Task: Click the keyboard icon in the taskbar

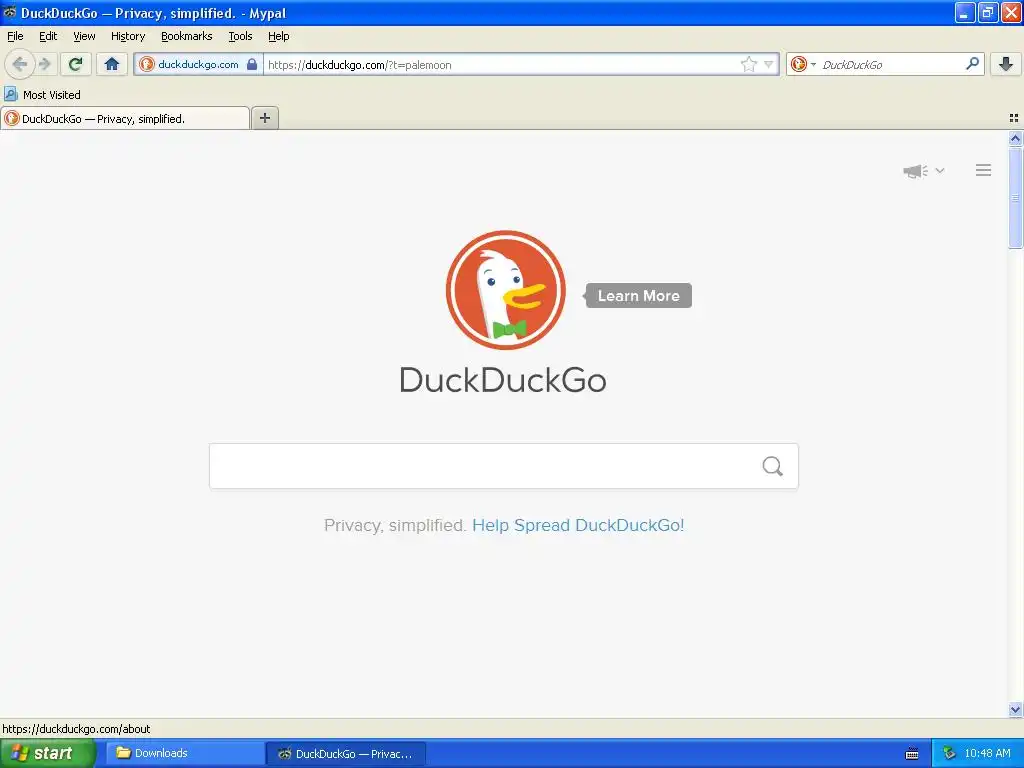Action: tap(912, 754)
